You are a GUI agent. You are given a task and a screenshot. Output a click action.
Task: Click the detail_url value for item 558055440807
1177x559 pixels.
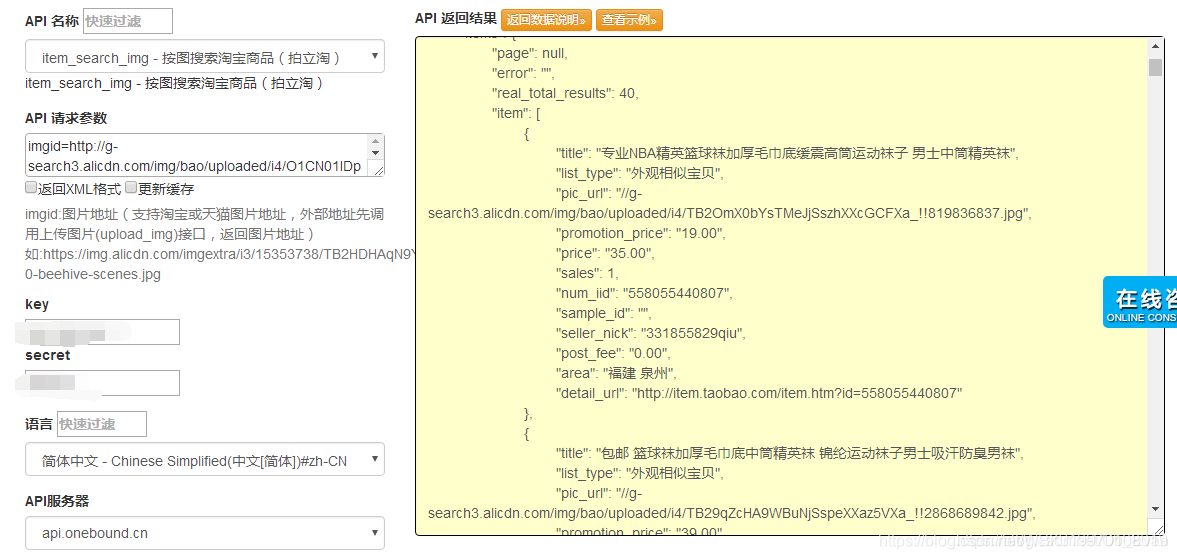(796, 392)
